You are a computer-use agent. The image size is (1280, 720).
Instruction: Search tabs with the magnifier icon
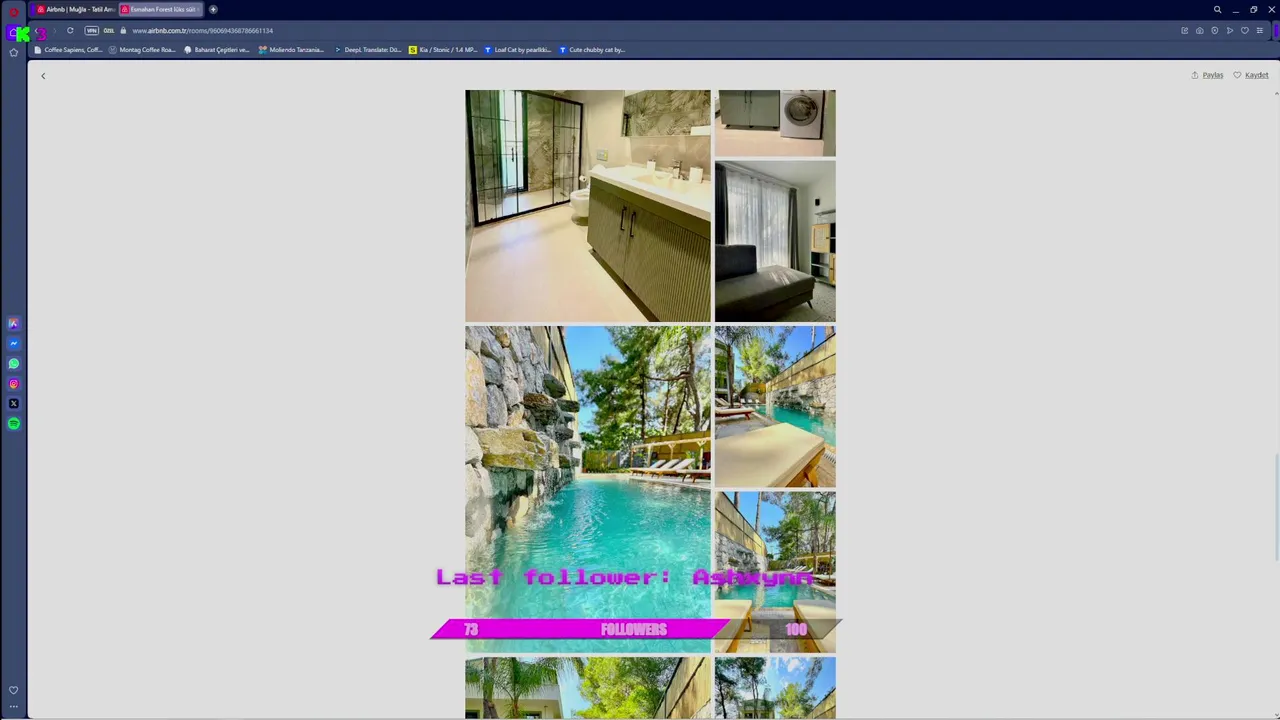(x=1217, y=9)
